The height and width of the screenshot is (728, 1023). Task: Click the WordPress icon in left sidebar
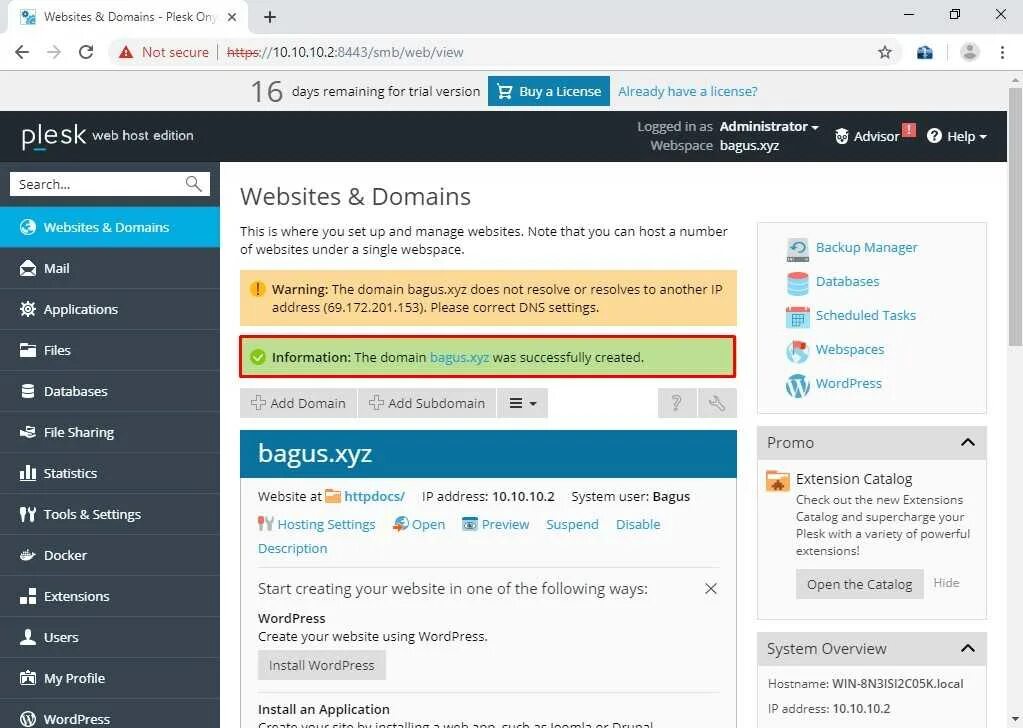(27, 719)
